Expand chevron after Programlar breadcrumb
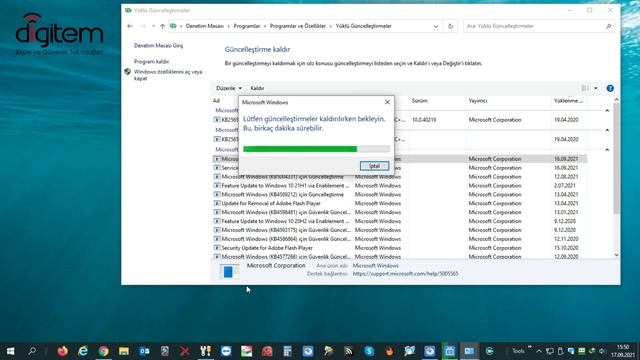The image size is (640, 360). click(x=265, y=26)
